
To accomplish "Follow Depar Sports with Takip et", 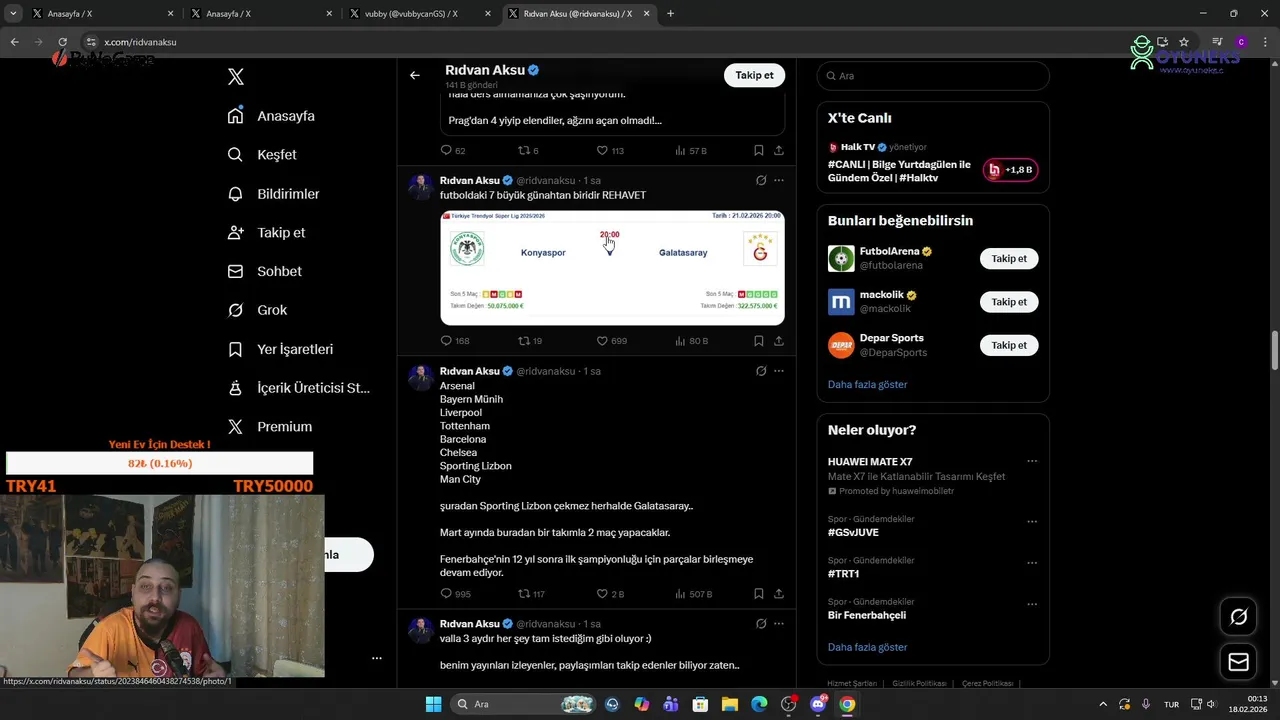I will coord(1009,345).
